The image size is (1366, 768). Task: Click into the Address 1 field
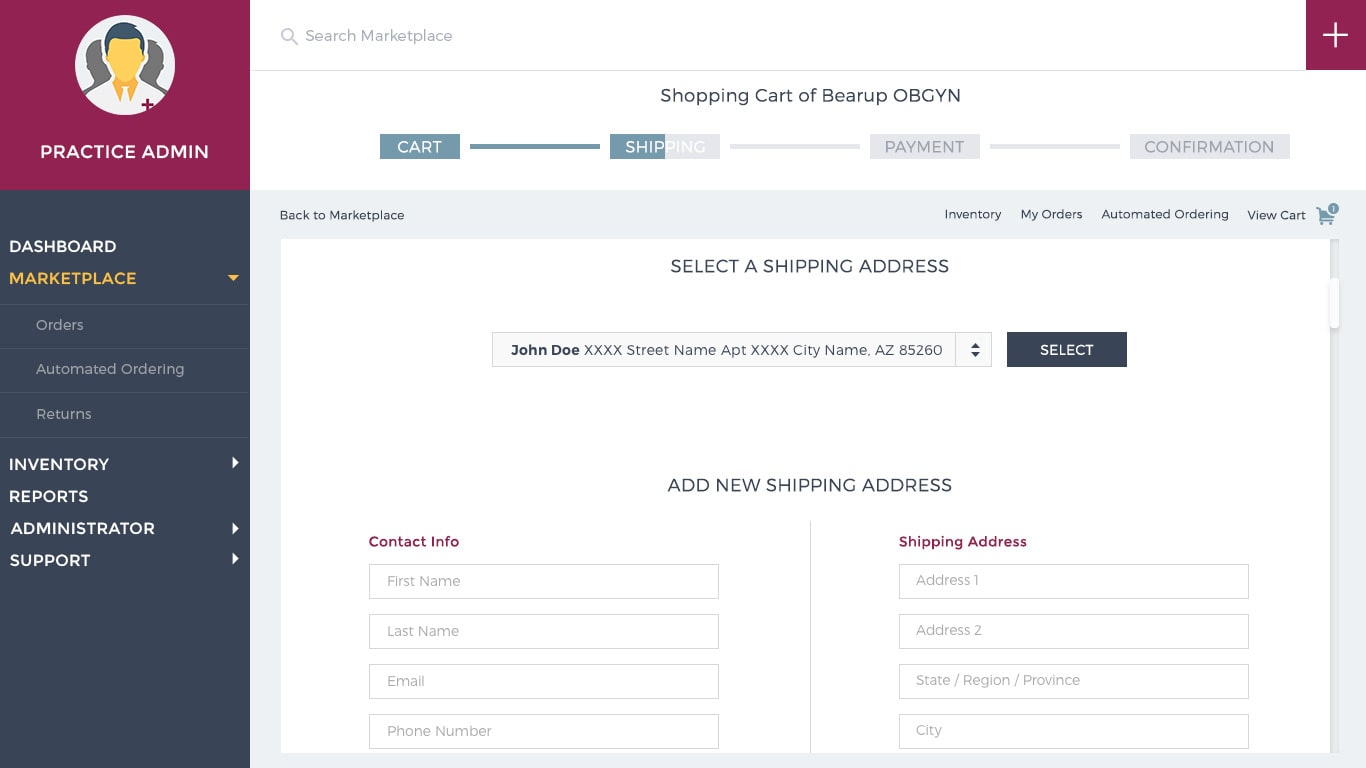point(1073,581)
